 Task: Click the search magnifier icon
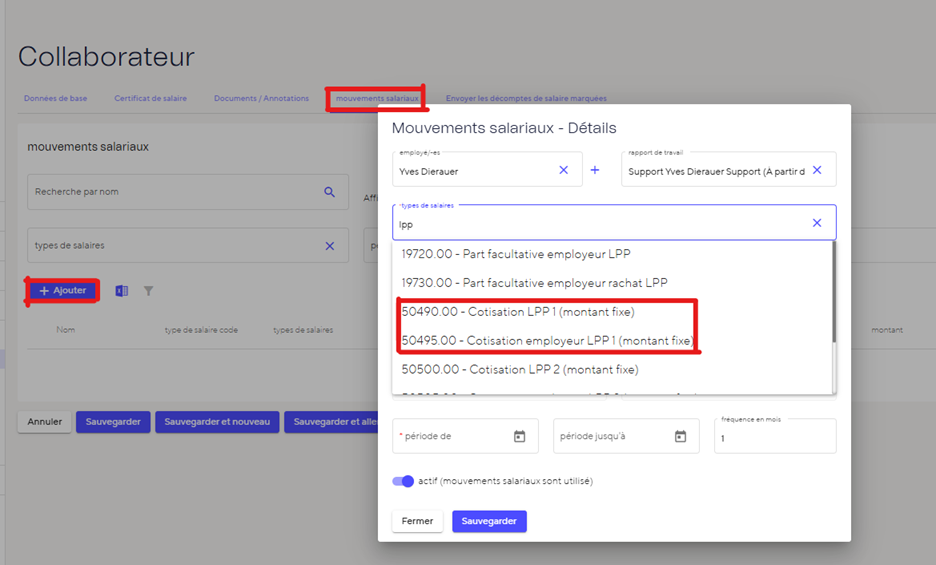[329, 192]
